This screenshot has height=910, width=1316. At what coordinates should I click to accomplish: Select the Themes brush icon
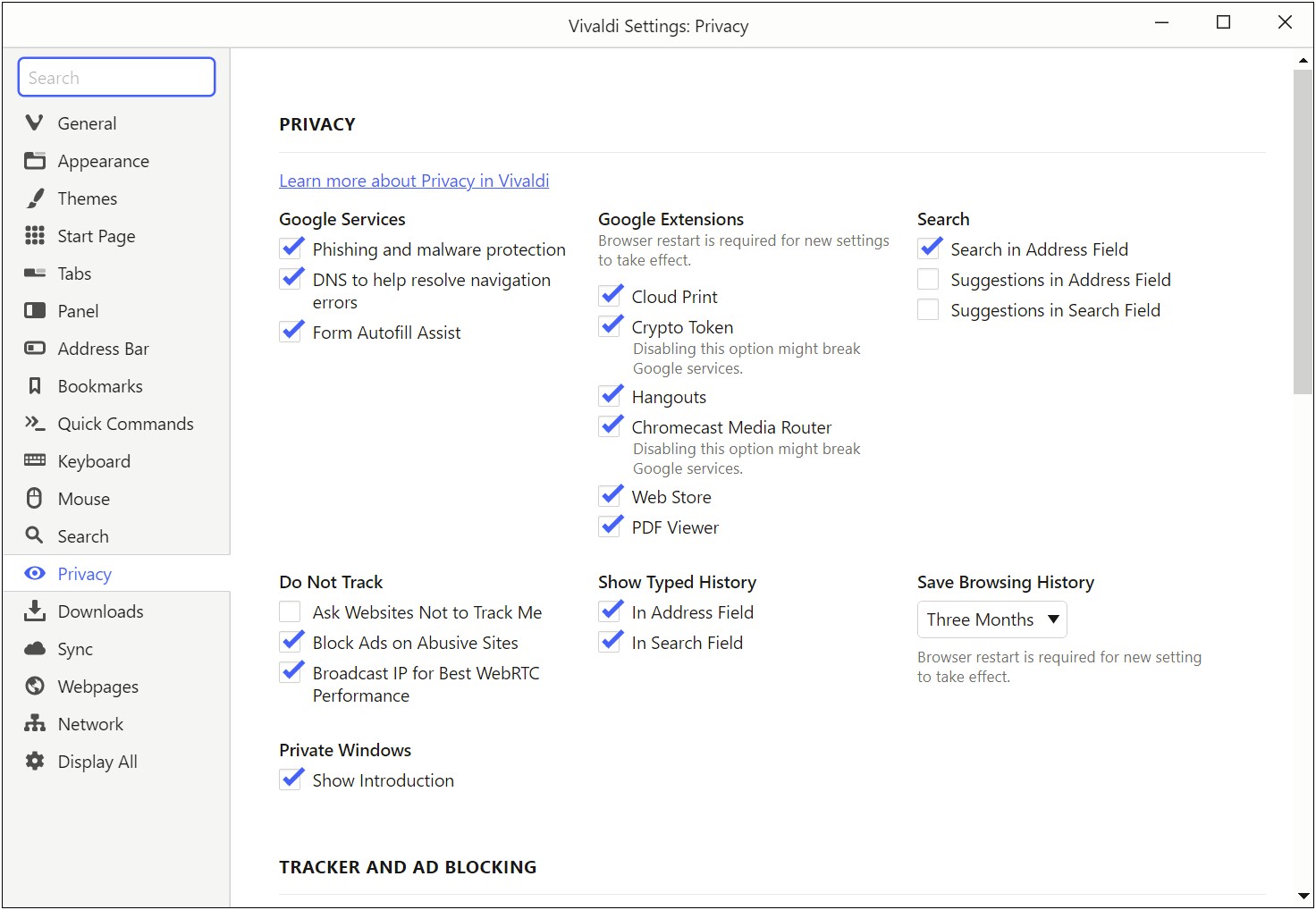[x=34, y=198]
